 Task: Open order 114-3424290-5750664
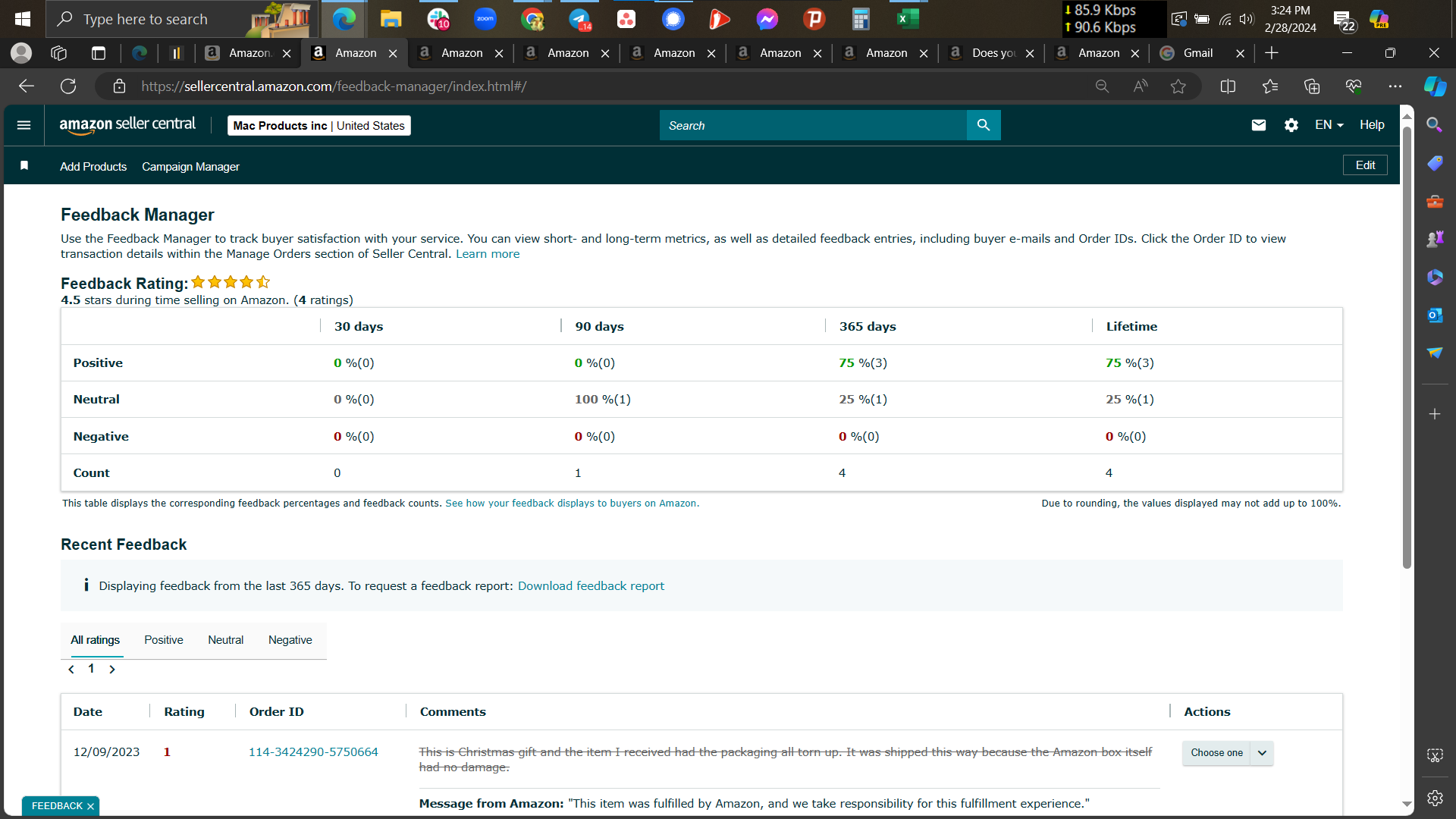[x=313, y=752]
